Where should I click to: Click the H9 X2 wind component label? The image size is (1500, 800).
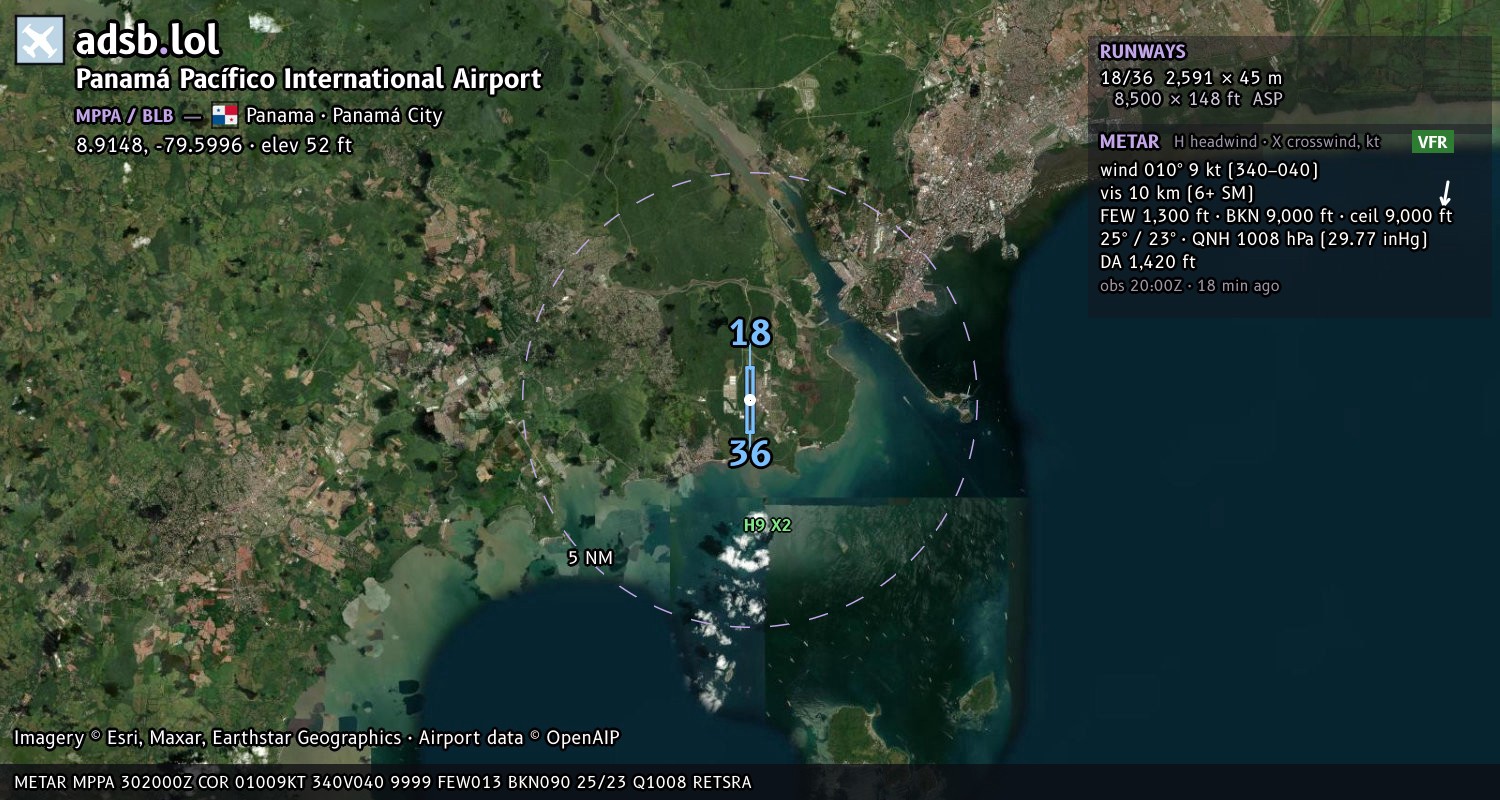click(768, 525)
